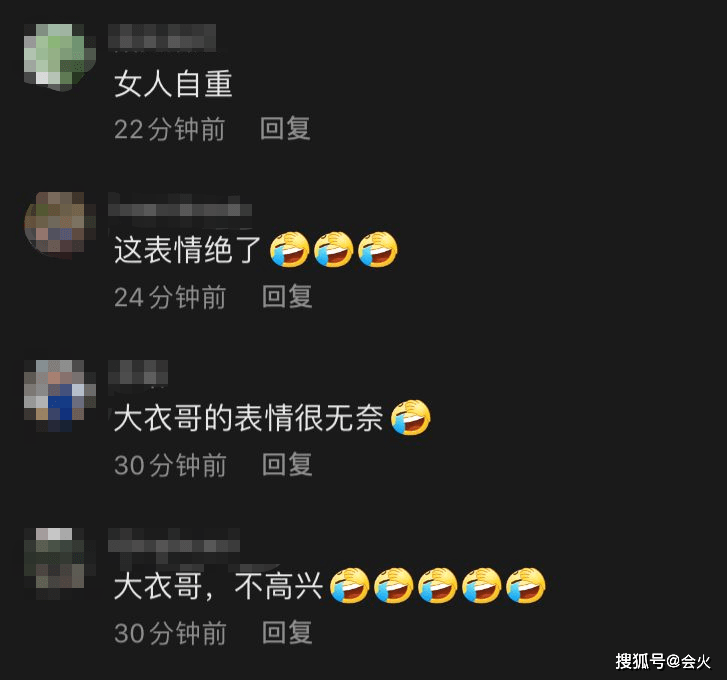This screenshot has height=680, width=727.
Task: Reply to the 女人自重 comment
Action: point(285,128)
